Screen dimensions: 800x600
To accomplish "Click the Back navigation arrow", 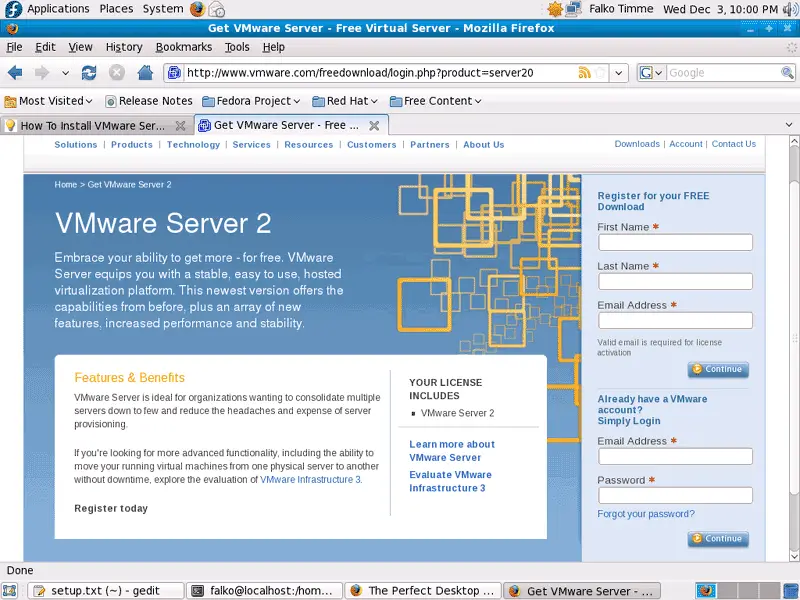I will pos(15,73).
